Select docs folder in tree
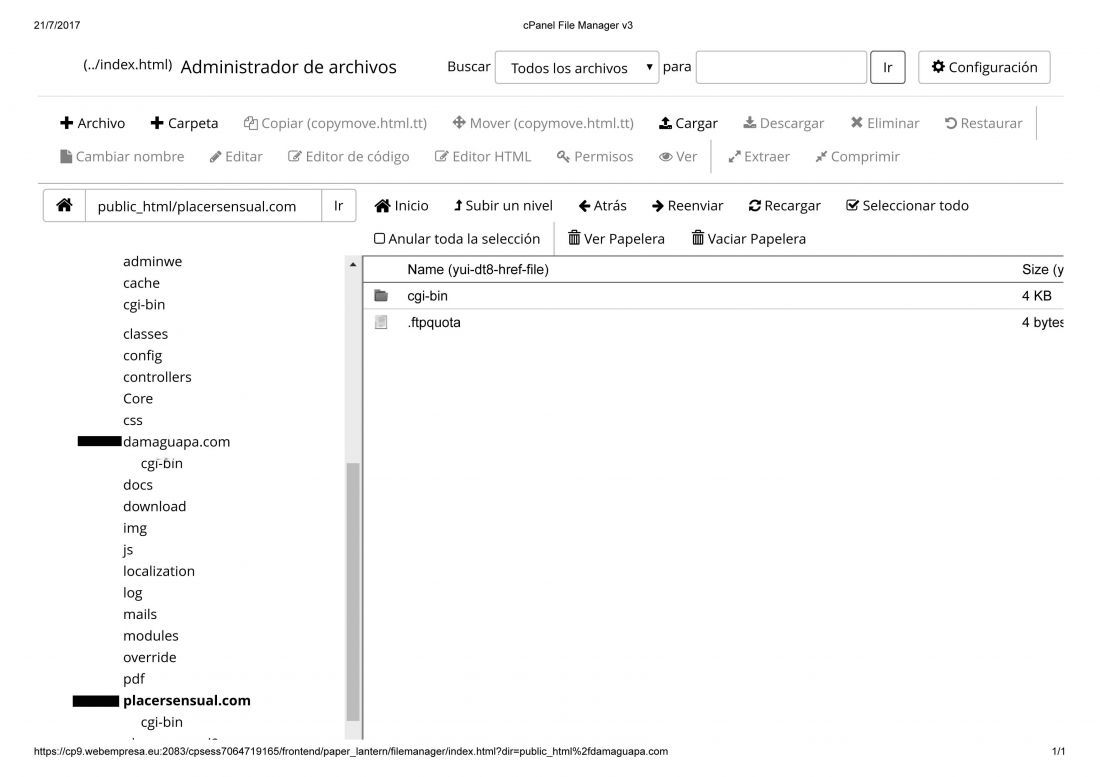1100x777 pixels. coord(138,485)
